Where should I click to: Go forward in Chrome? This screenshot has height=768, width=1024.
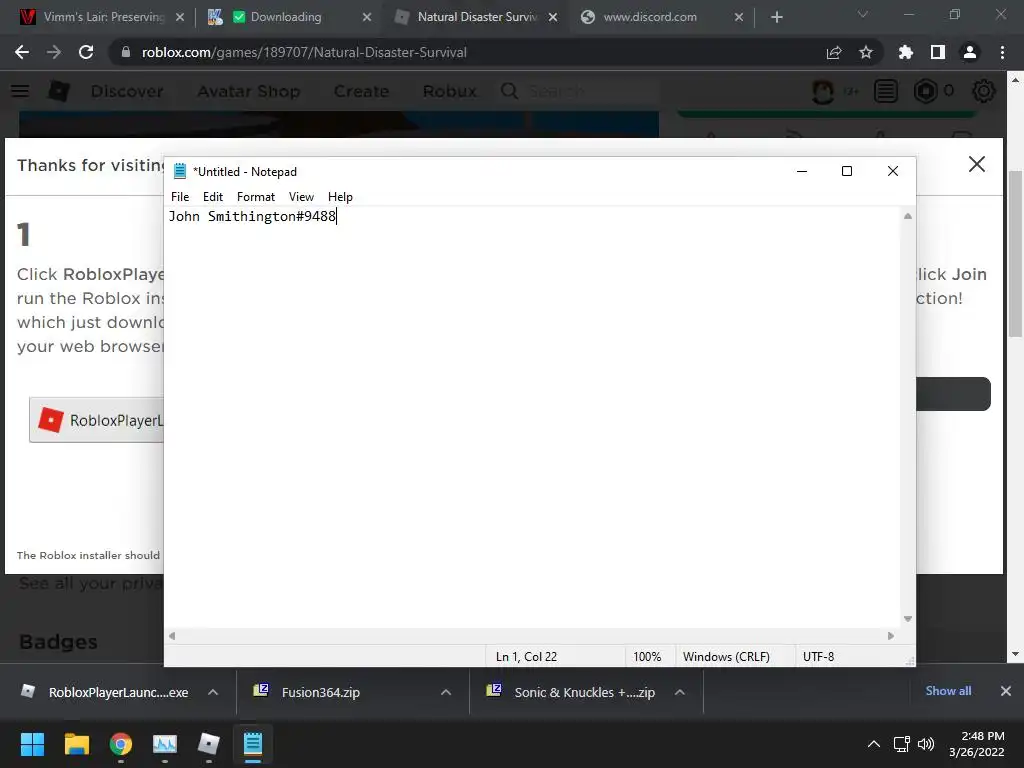[54, 52]
